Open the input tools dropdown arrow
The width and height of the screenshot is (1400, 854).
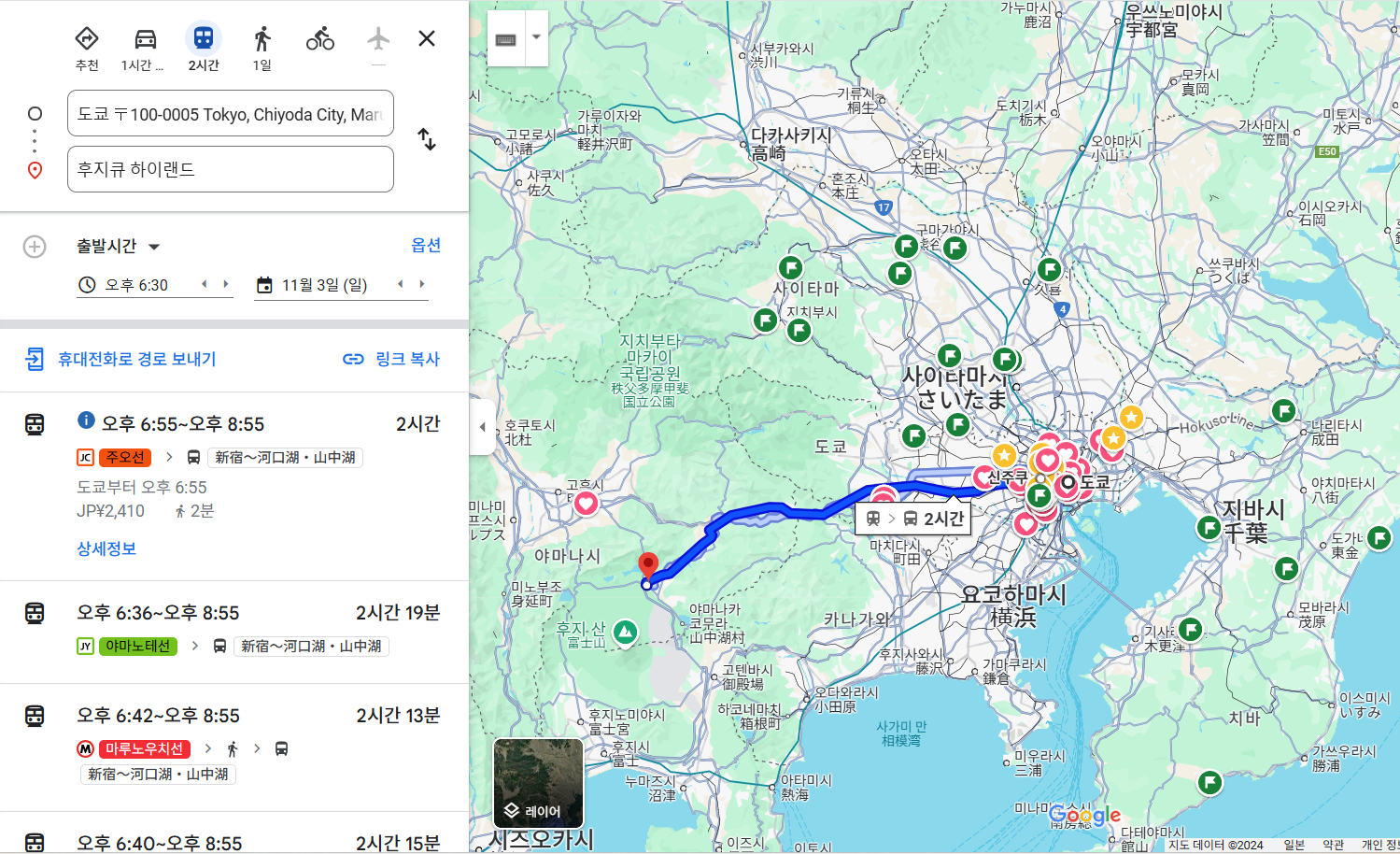537,38
